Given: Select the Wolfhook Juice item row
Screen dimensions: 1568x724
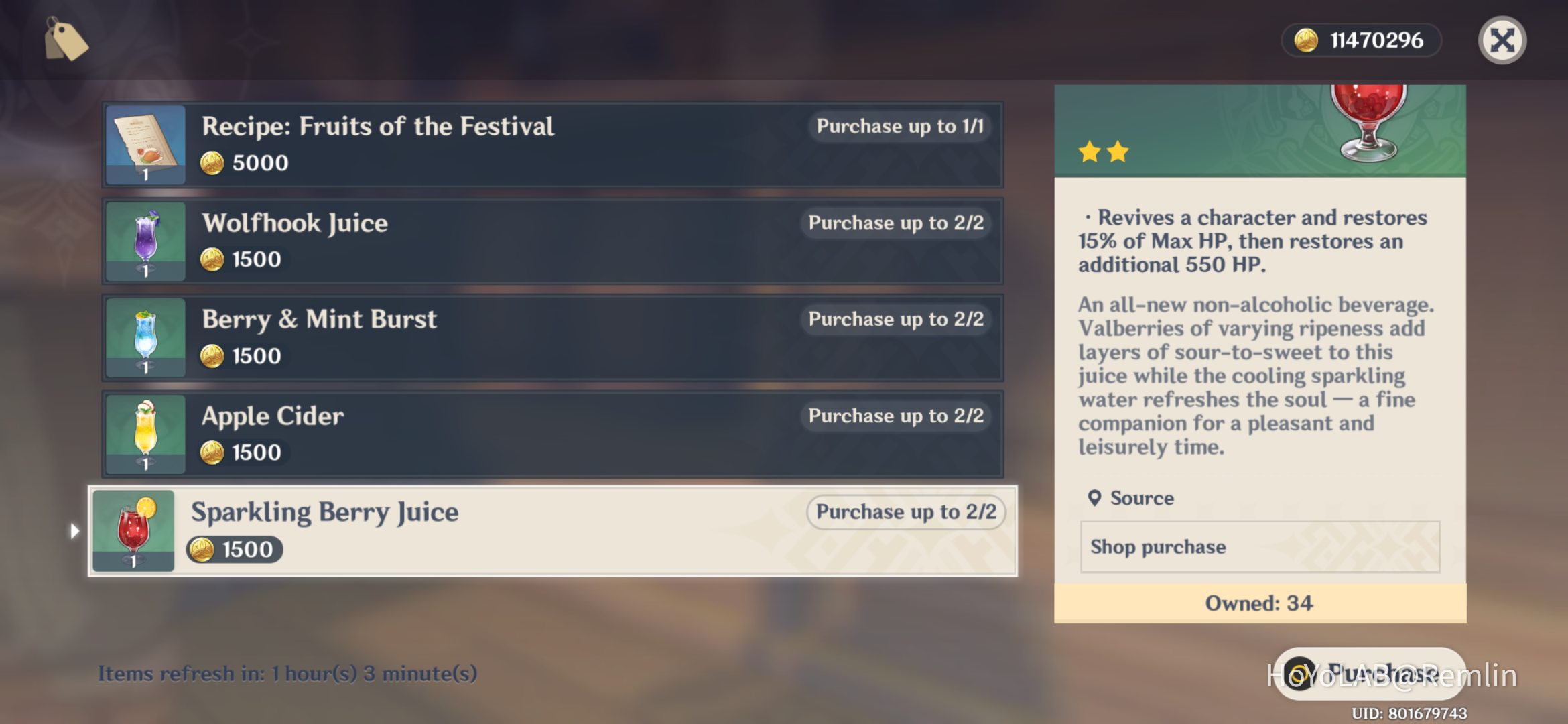Looking at the screenshot, I should pos(551,241).
